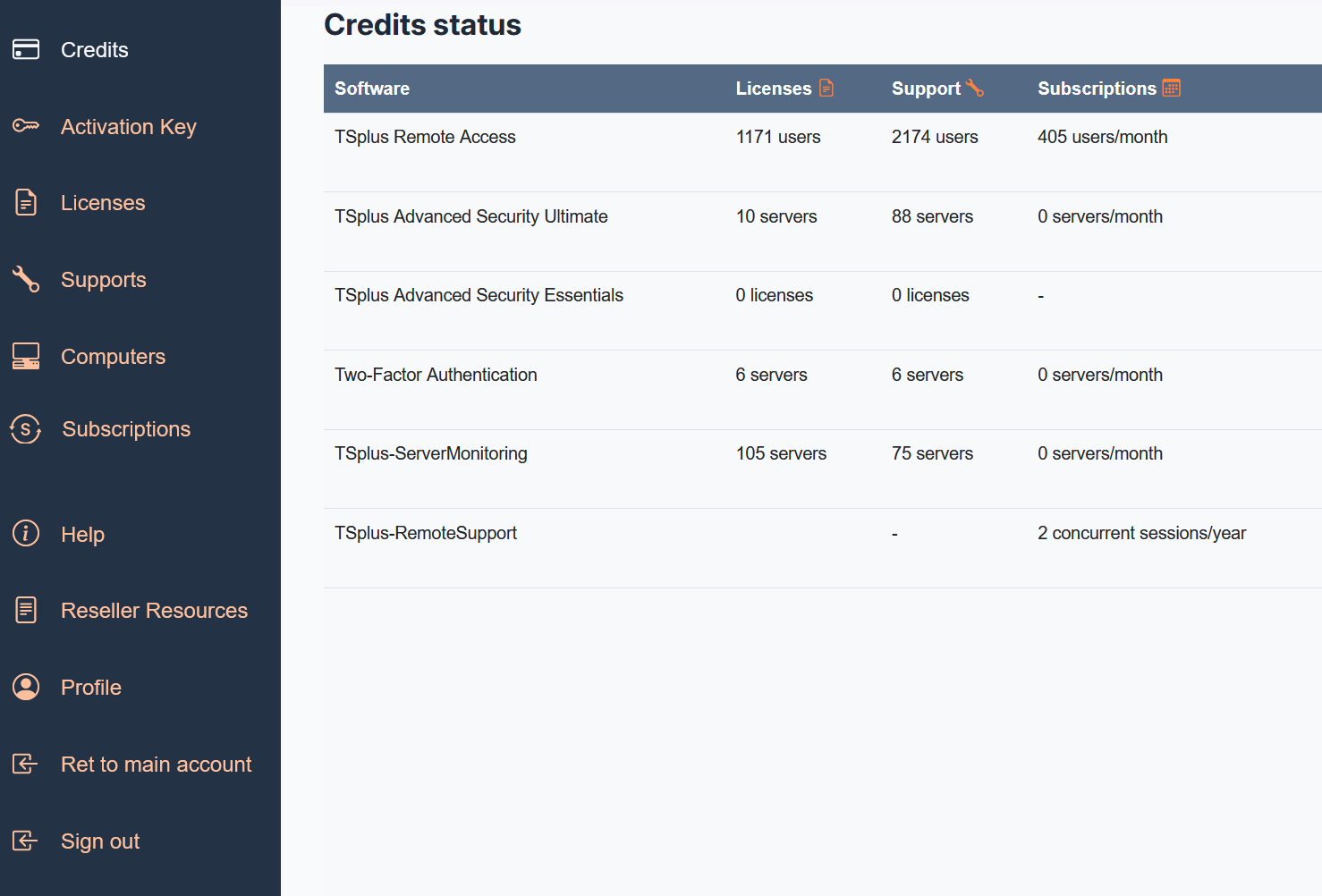Click the Subscriptions column header text
This screenshot has width=1322, height=896.
pos(1097,89)
